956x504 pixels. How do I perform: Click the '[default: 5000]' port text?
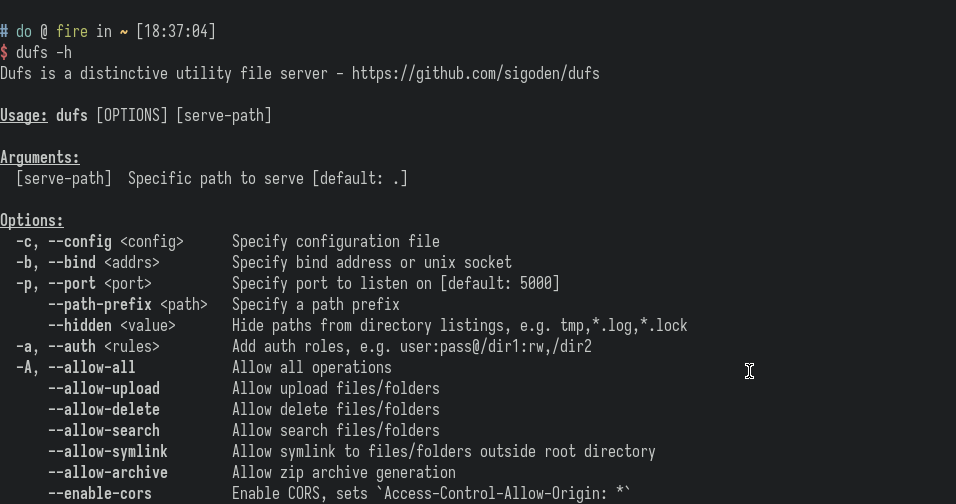[500, 284]
